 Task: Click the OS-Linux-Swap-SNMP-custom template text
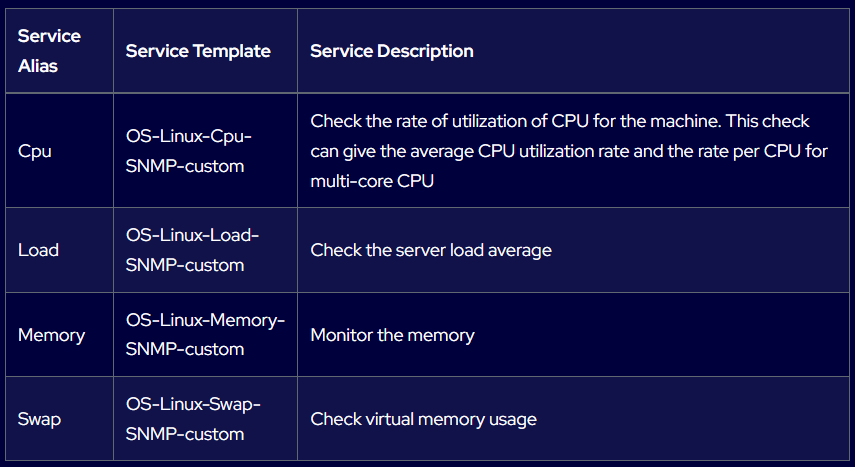click(193, 419)
